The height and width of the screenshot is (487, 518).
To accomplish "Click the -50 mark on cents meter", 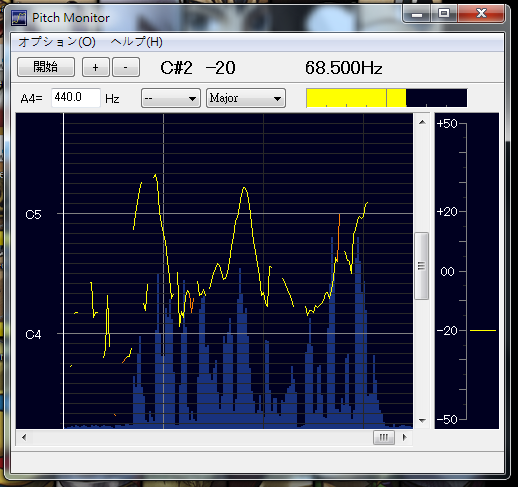I will click(447, 419).
